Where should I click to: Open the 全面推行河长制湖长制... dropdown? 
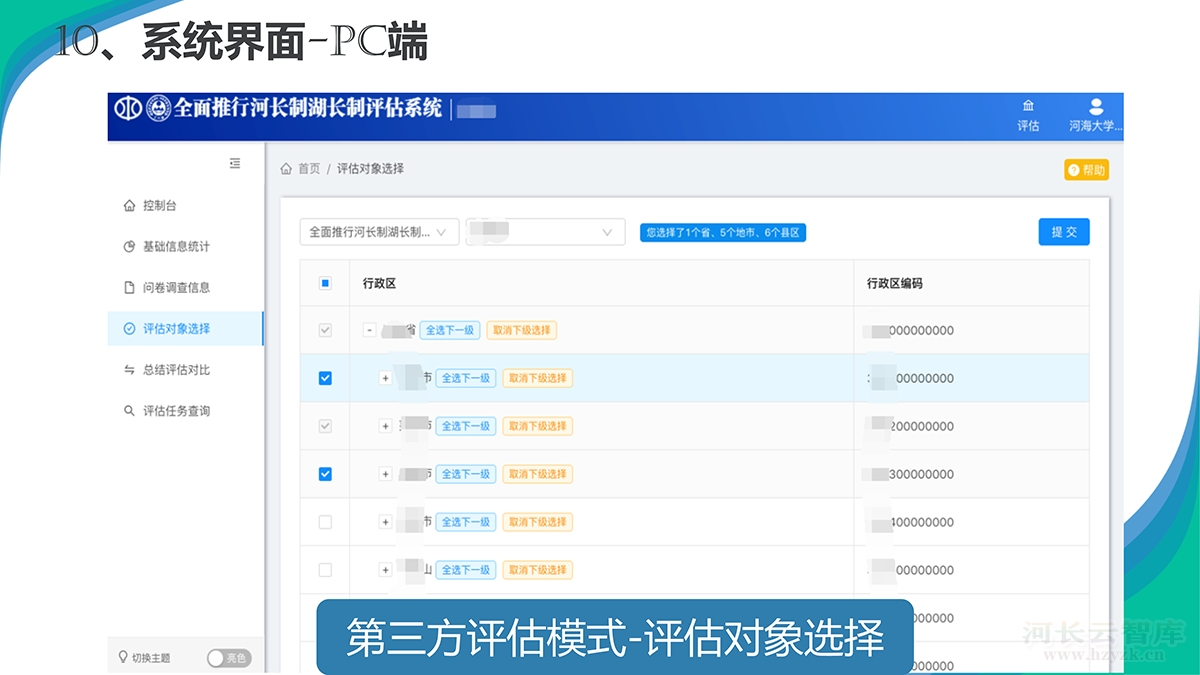tap(380, 232)
